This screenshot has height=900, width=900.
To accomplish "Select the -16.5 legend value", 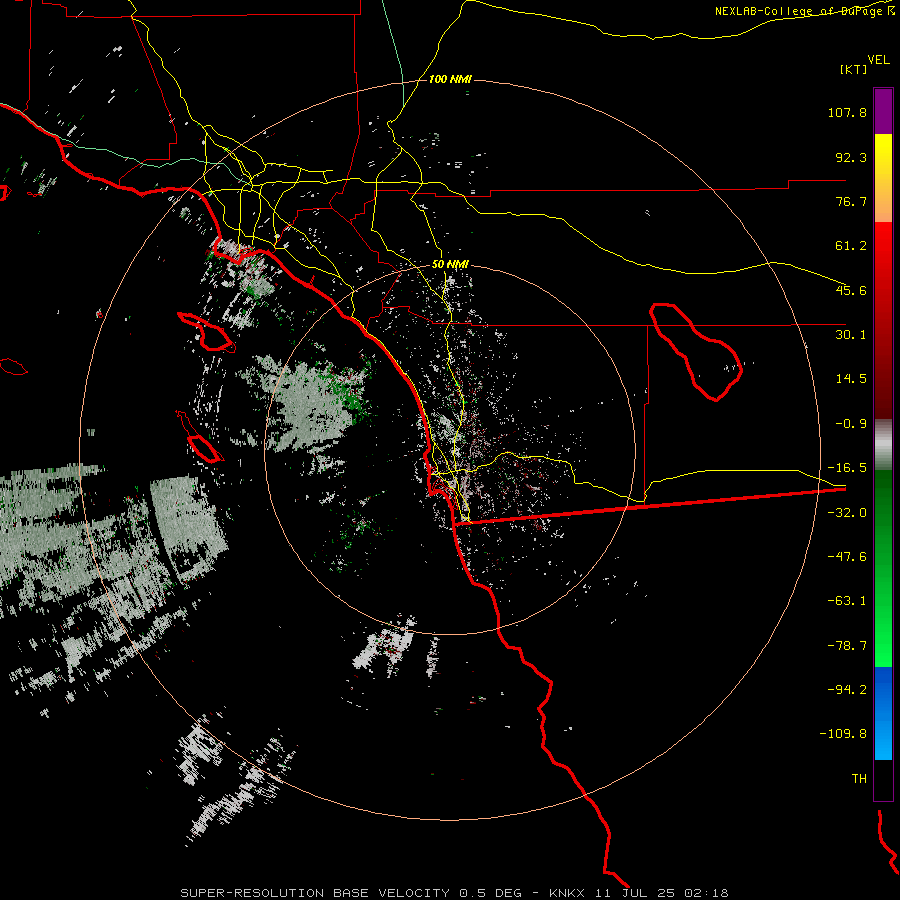I will coord(847,468).
